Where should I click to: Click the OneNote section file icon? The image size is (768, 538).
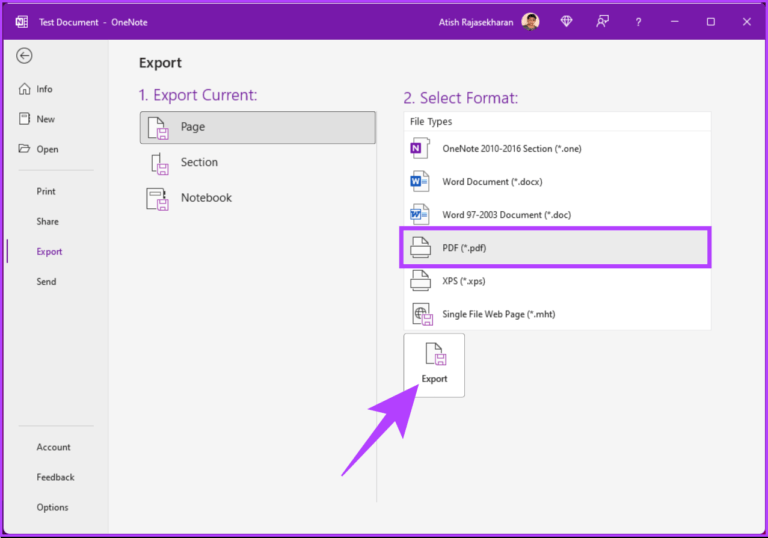[420, 148]
